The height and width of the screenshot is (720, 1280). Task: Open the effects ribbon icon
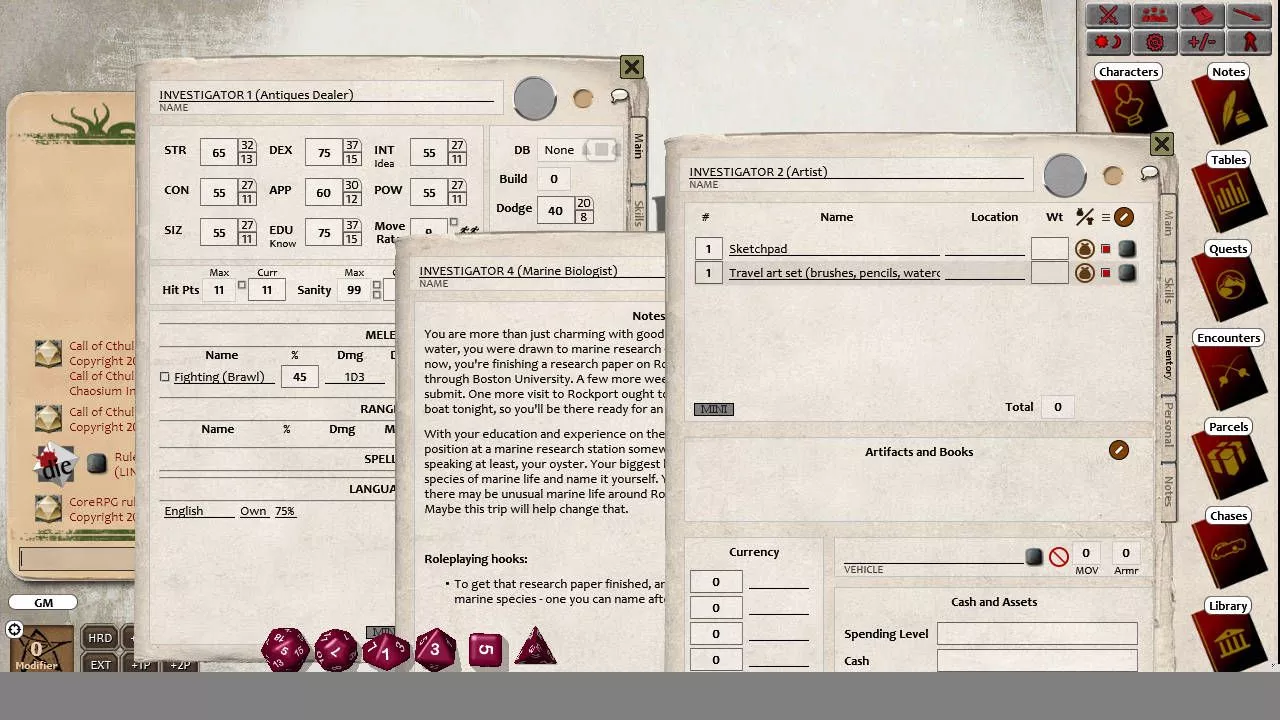click(x=1249, y=42)
